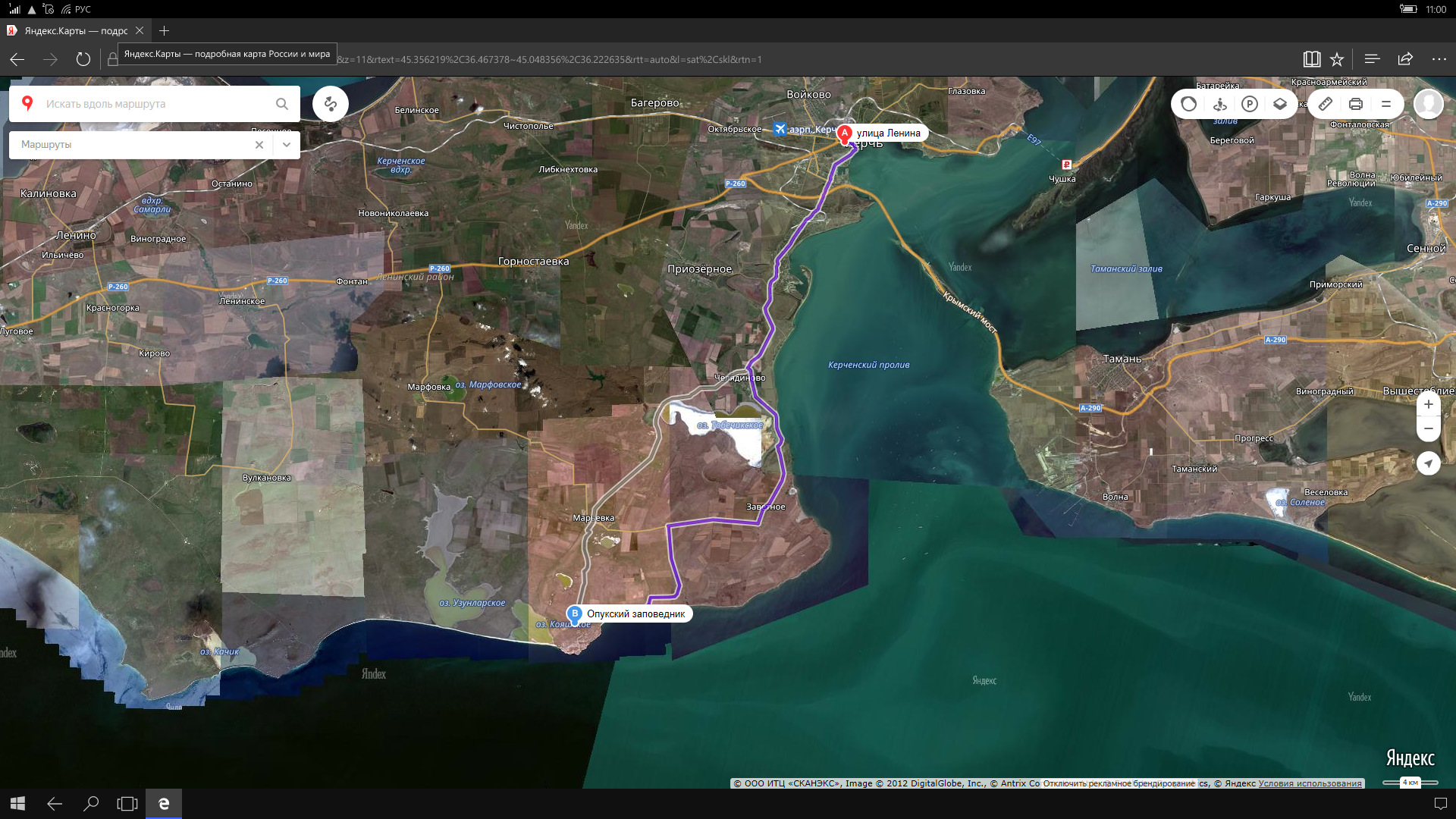
Task: Open the Windows Start menu
Action: (18, 804)
